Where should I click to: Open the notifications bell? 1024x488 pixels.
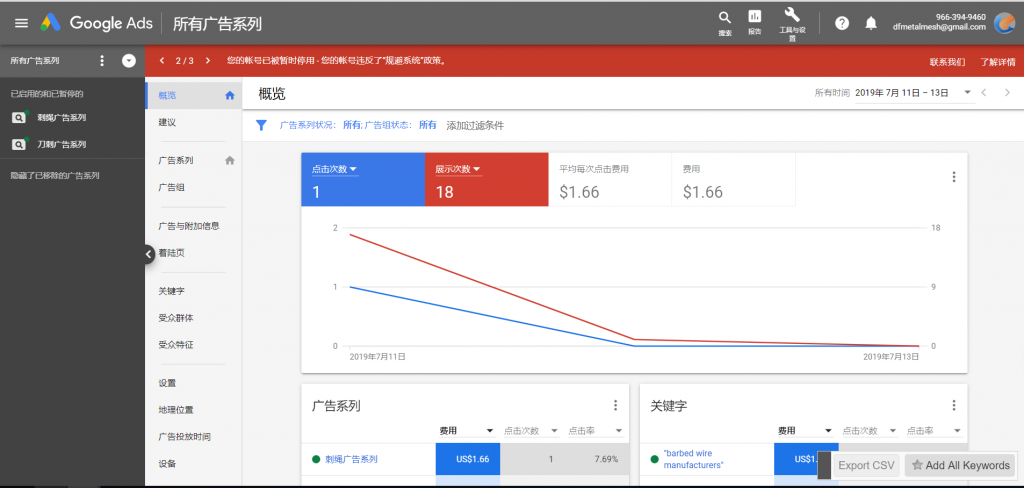pyautogui.click(x=871, y=23)
